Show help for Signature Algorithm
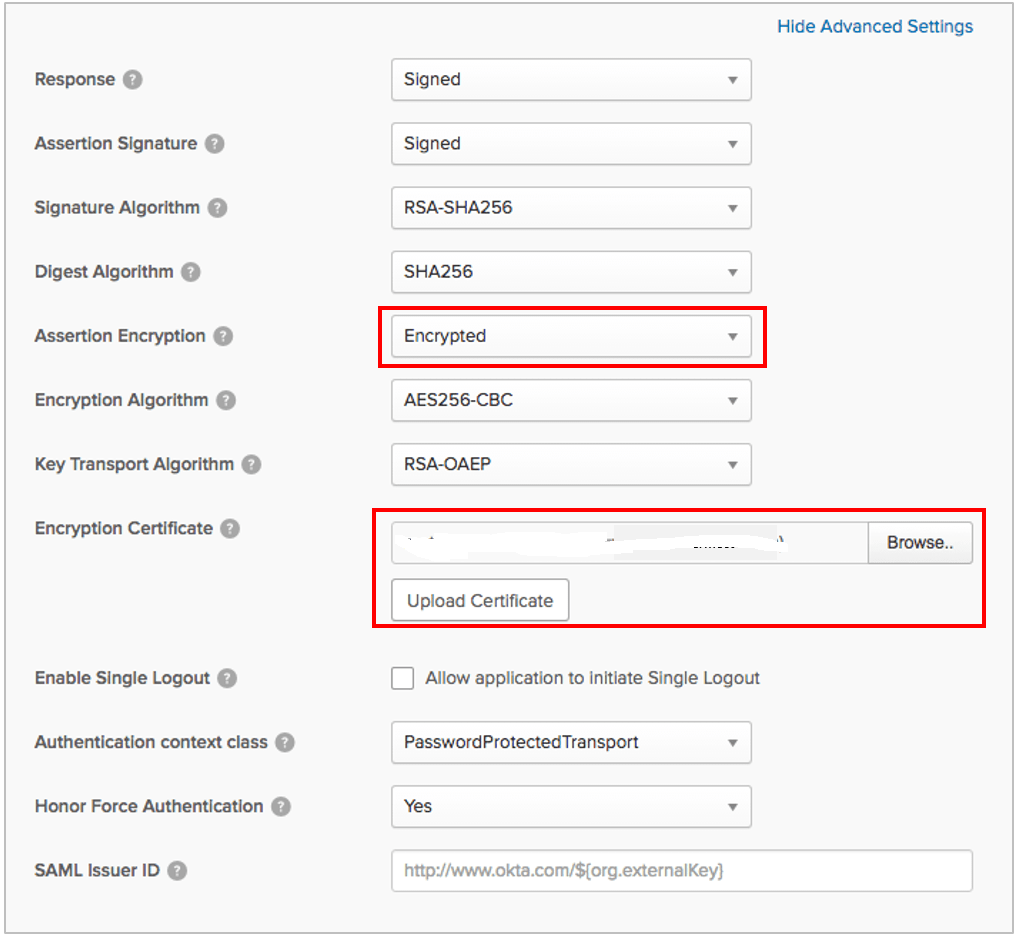1018x938 pixels. (217, 208)
